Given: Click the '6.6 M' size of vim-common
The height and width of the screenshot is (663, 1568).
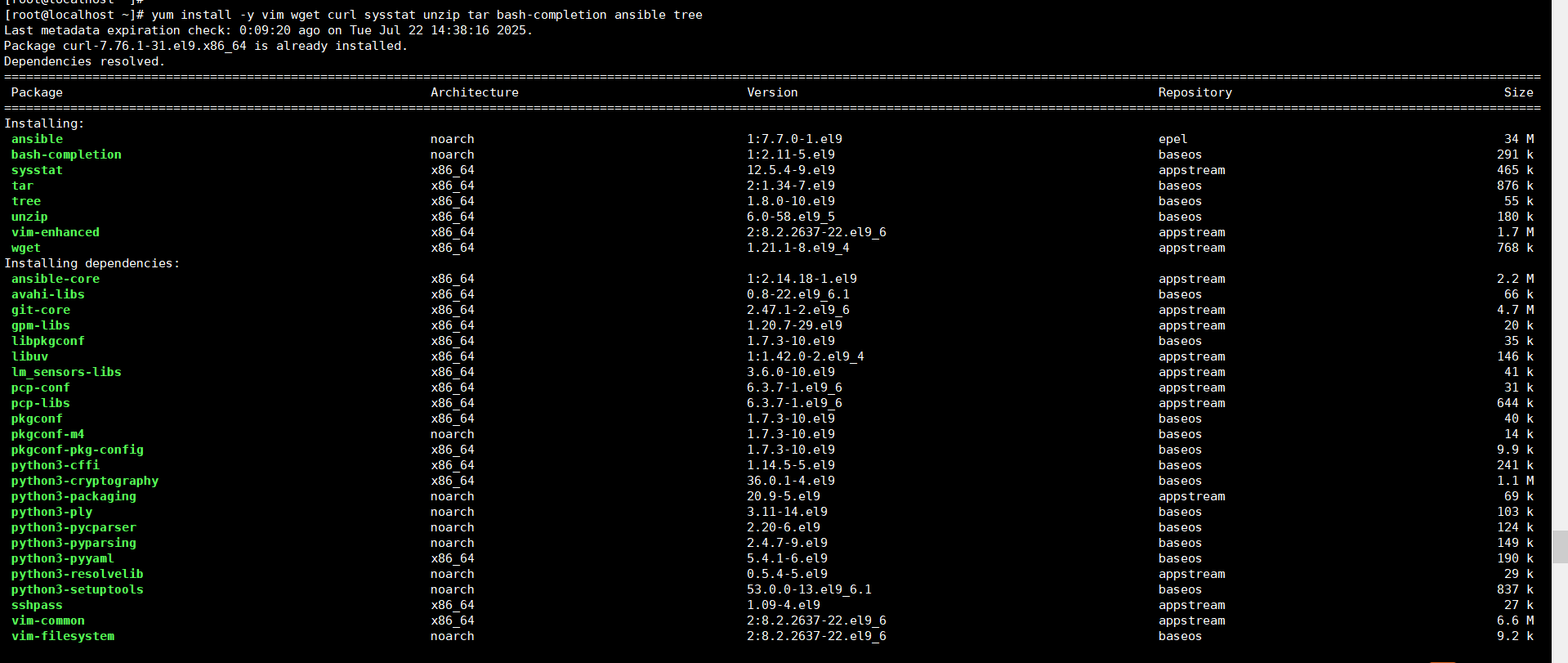Looking at the screenshot, I should click(1516, 620).
